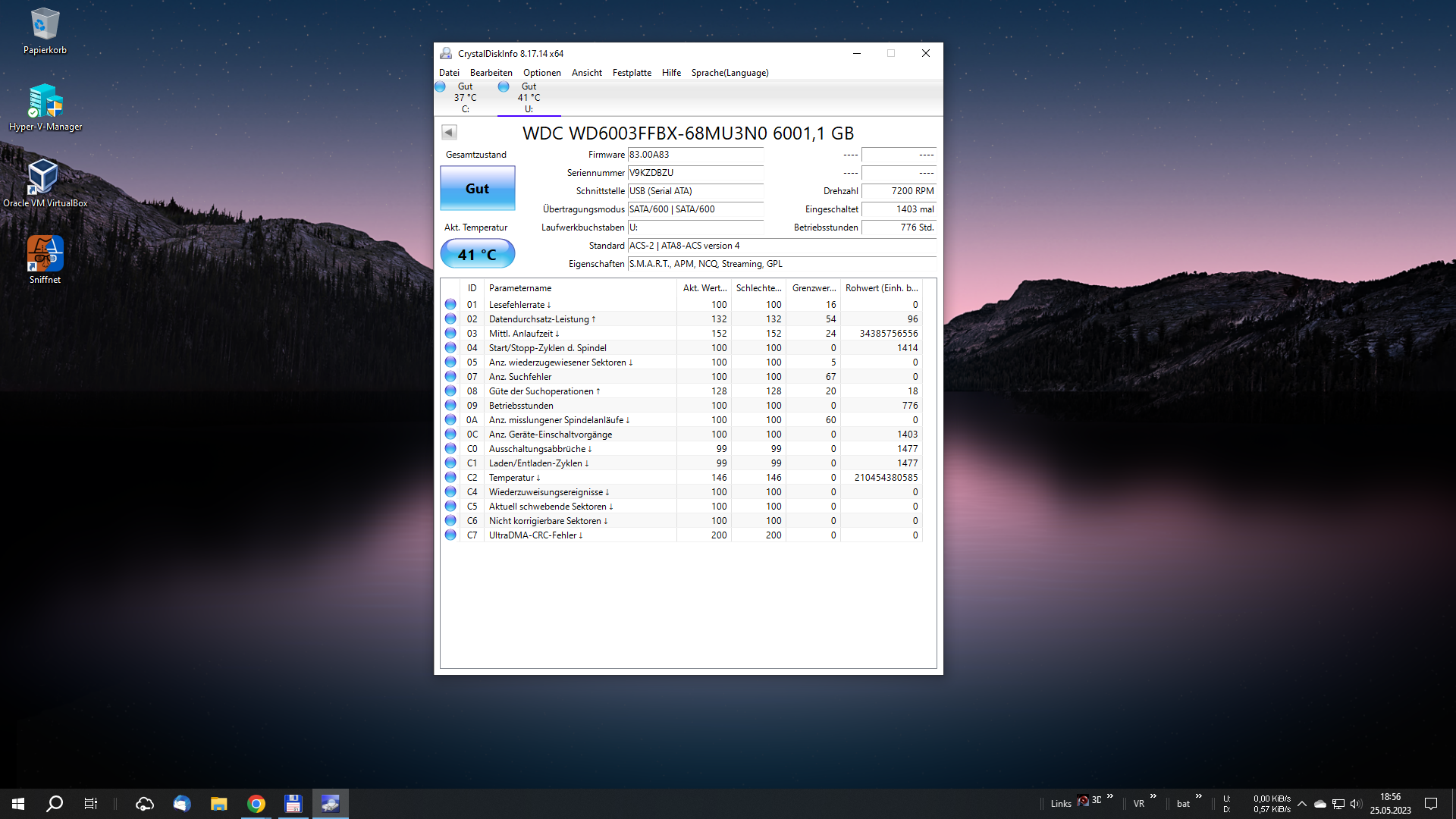
Task: Expand the bat toolbar chevron in taskbar
Action: point(1199,796)
